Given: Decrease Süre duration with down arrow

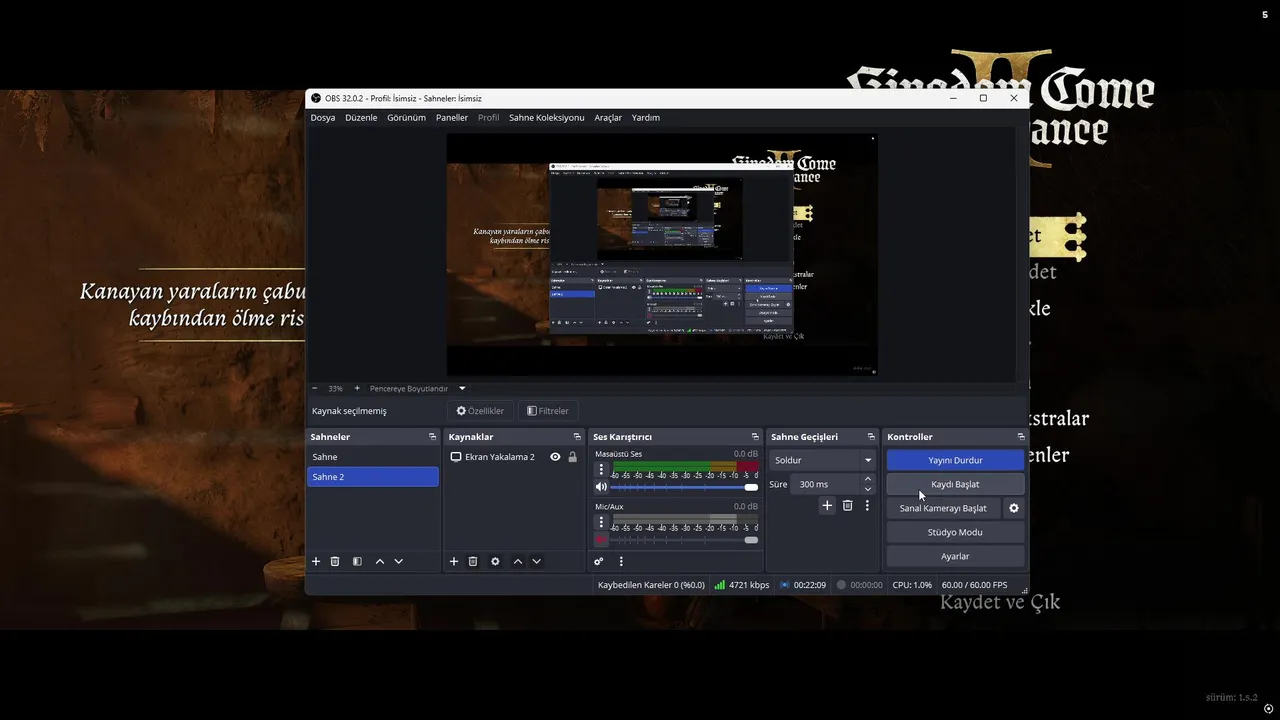Looking at the screenshot, I should (x=867, y=489).
